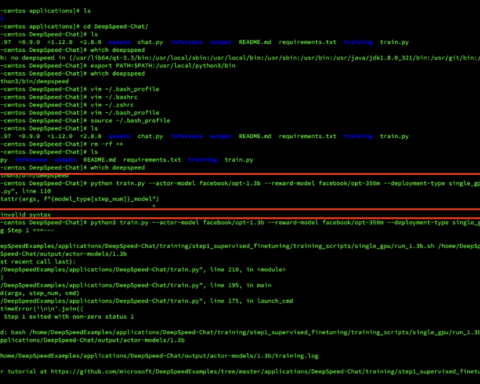
Task: Click 'facebook/opt-1.3b' in the python3 command
Action: tap(233, 222)
